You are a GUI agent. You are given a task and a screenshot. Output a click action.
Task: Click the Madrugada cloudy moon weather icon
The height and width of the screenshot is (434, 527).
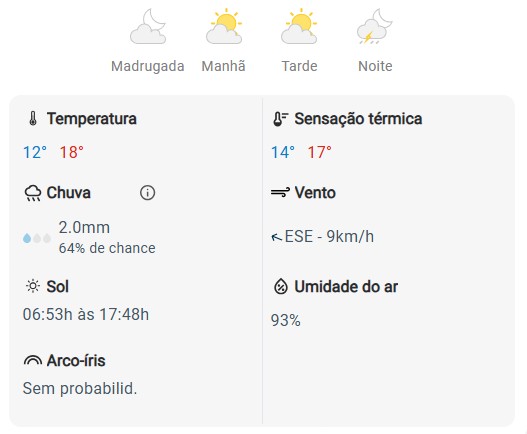(x=148, y=27)
